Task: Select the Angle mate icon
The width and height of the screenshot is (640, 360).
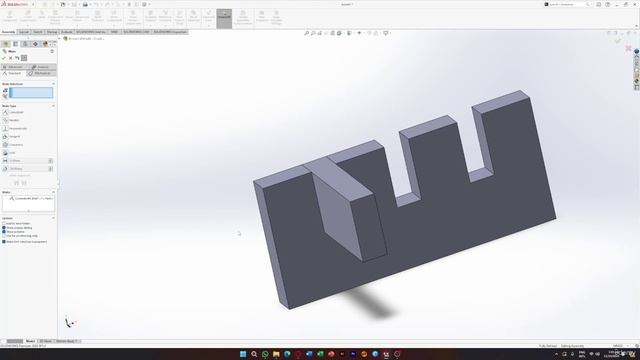Action: coord(5,169)
